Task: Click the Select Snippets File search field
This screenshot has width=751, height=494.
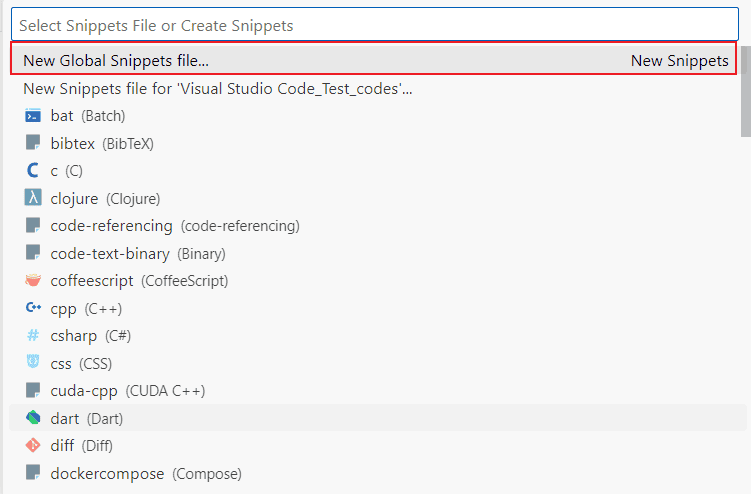Action: pyautogui.click(x=375, y=25)
